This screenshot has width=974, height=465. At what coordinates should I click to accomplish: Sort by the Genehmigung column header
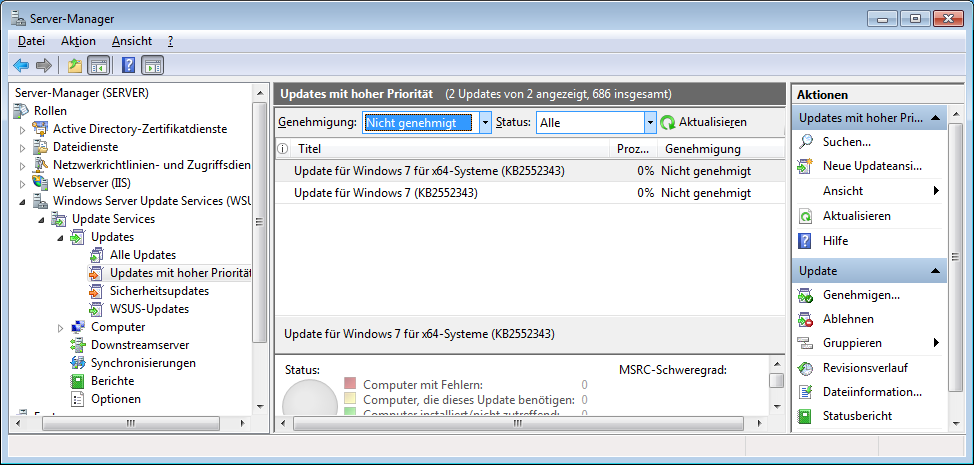click(721, 149)
